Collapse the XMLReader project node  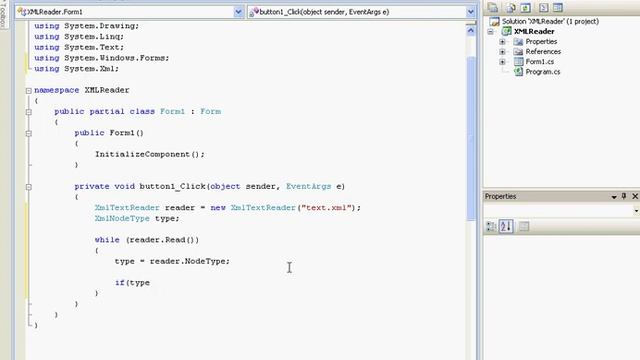point(491,31)
